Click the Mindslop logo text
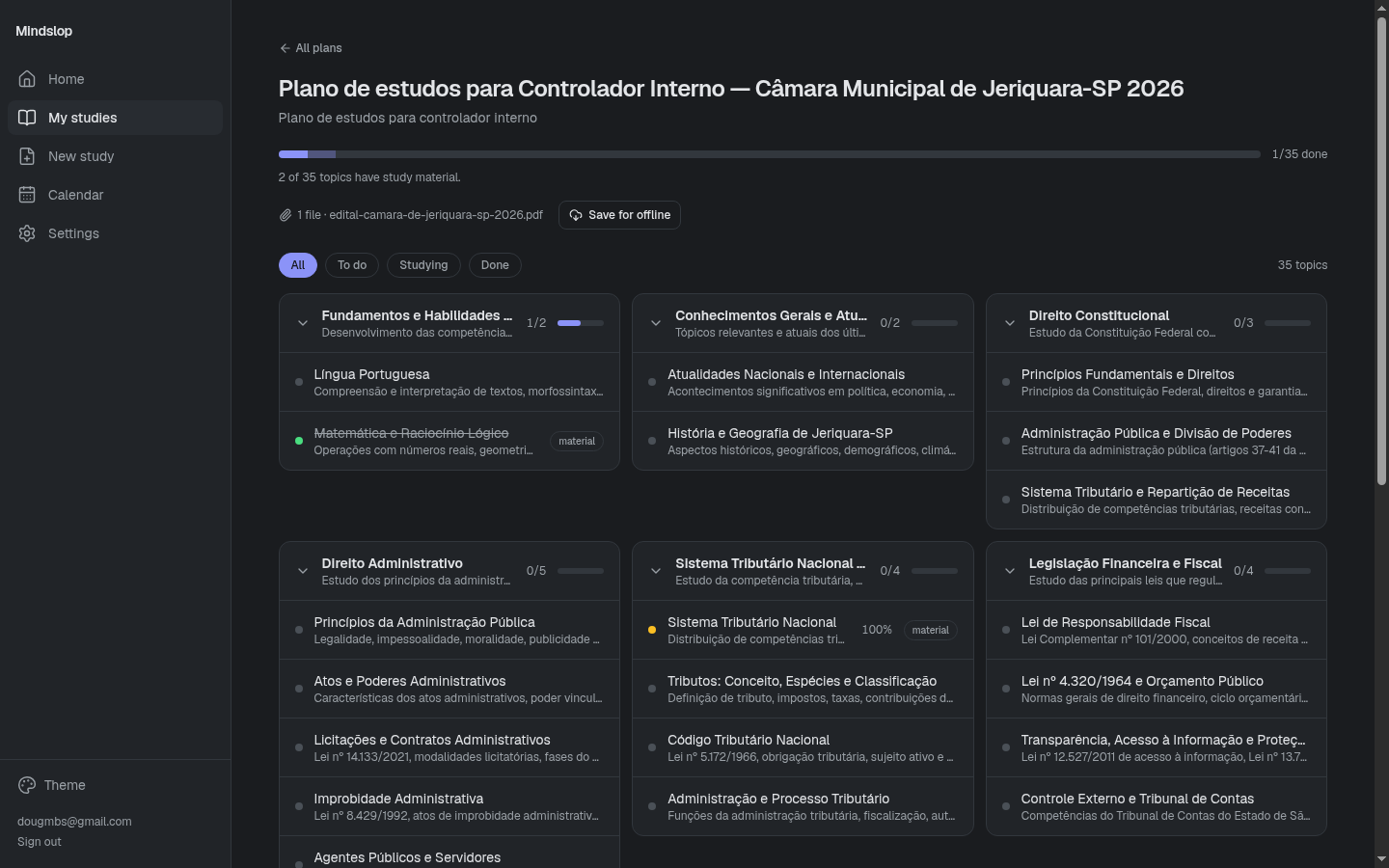 (x=44, y=31)
